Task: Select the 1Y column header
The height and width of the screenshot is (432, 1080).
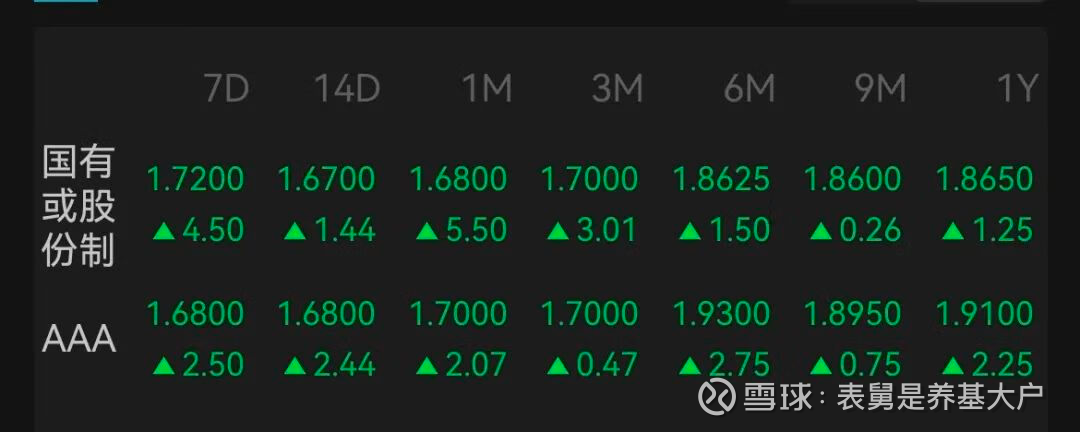Action: tap(1017, 89)
